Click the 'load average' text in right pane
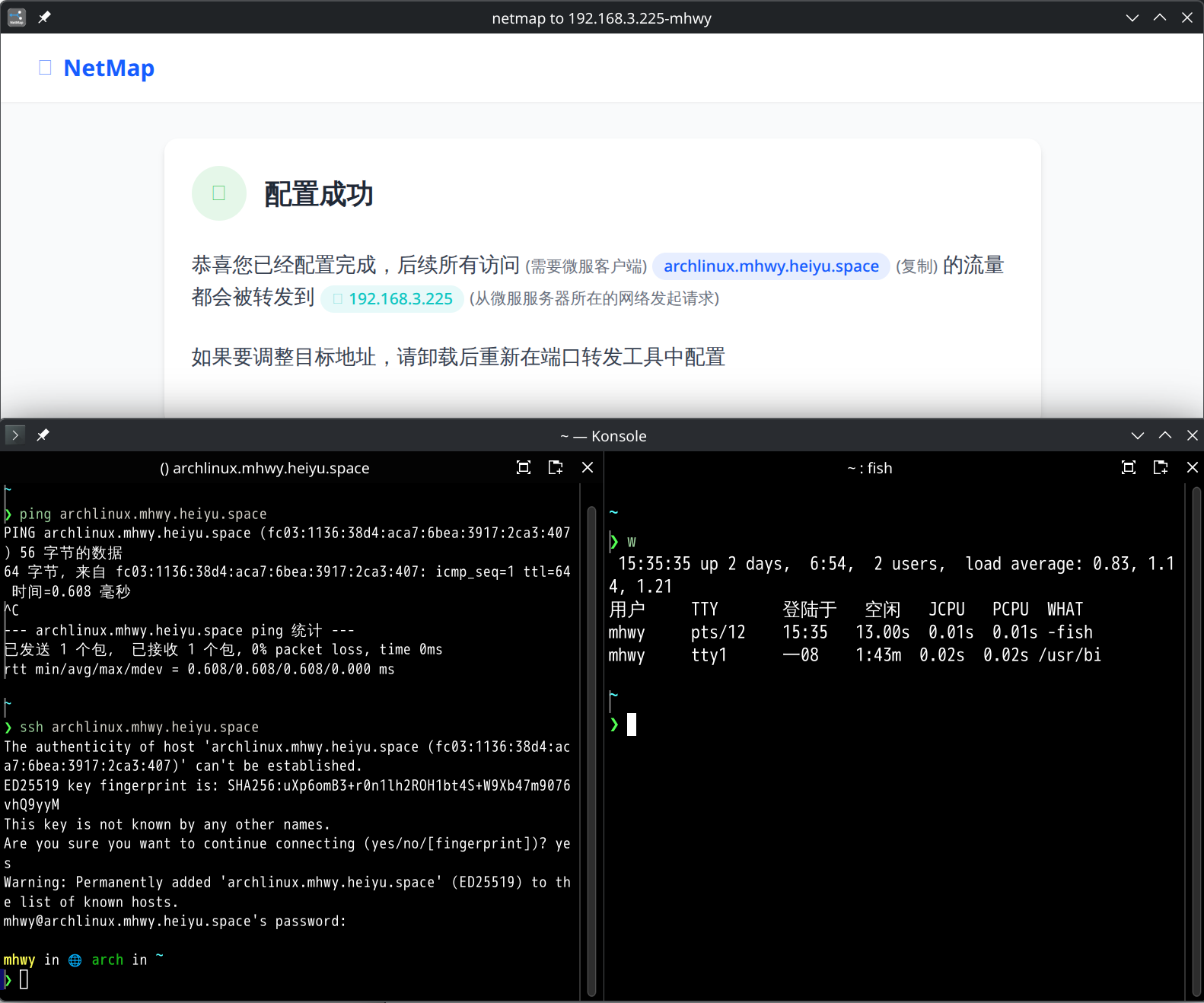This screenshot has width=1204, height=1003. tap(1023, 564)
